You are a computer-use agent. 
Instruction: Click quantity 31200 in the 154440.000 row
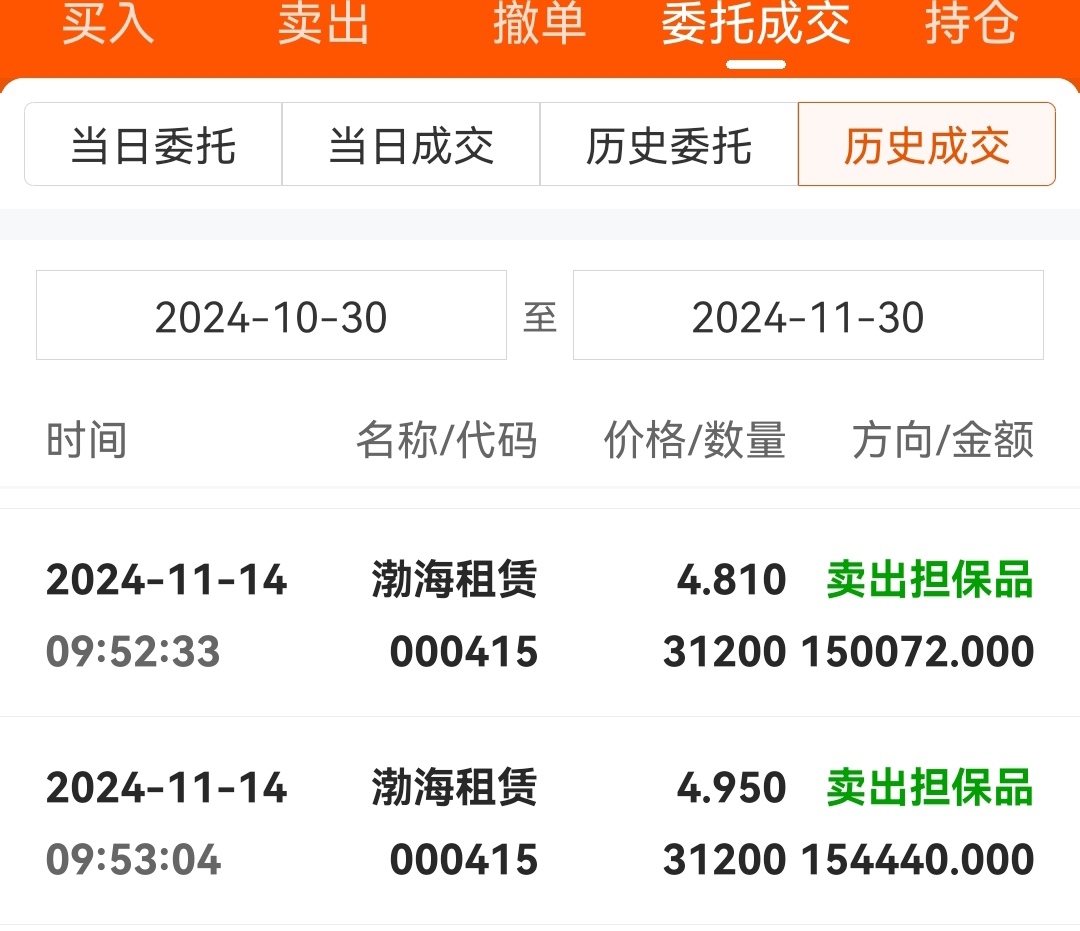click(x=725, y=859)
